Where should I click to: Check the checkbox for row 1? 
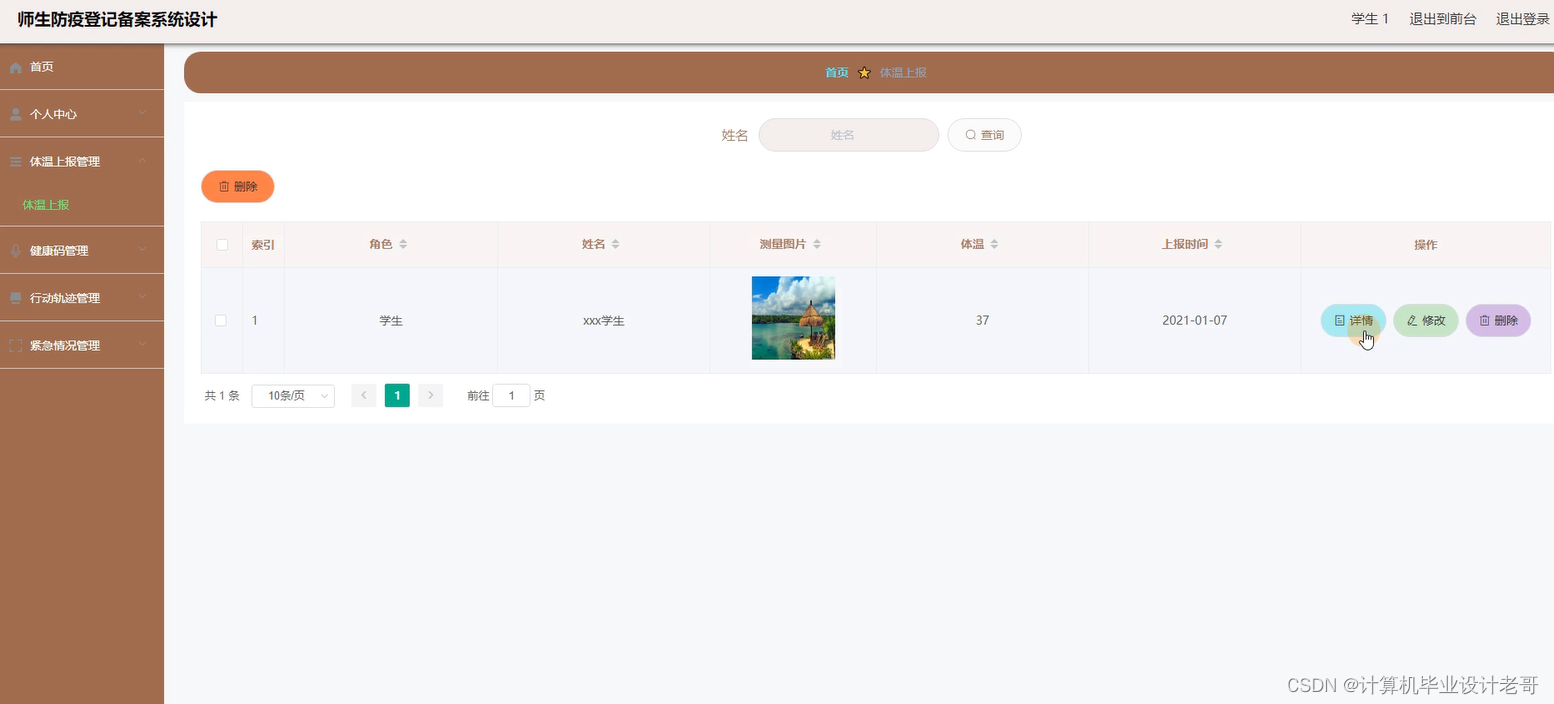[x=221, y=321]
